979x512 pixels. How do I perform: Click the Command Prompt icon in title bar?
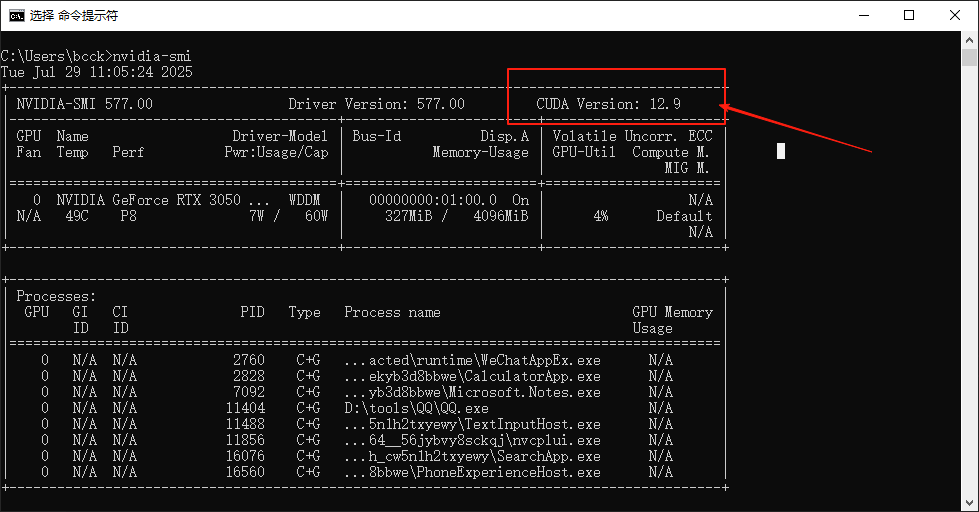click(x=16, y=15)
